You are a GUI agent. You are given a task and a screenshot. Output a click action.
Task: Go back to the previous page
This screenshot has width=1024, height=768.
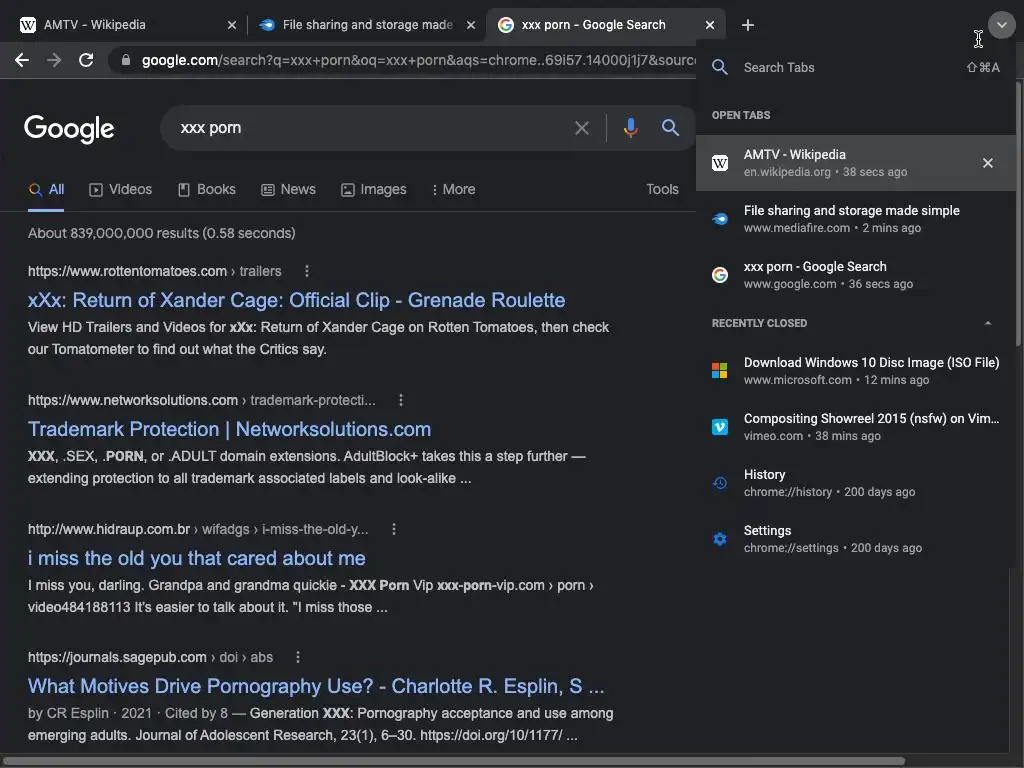click(22, 60)
